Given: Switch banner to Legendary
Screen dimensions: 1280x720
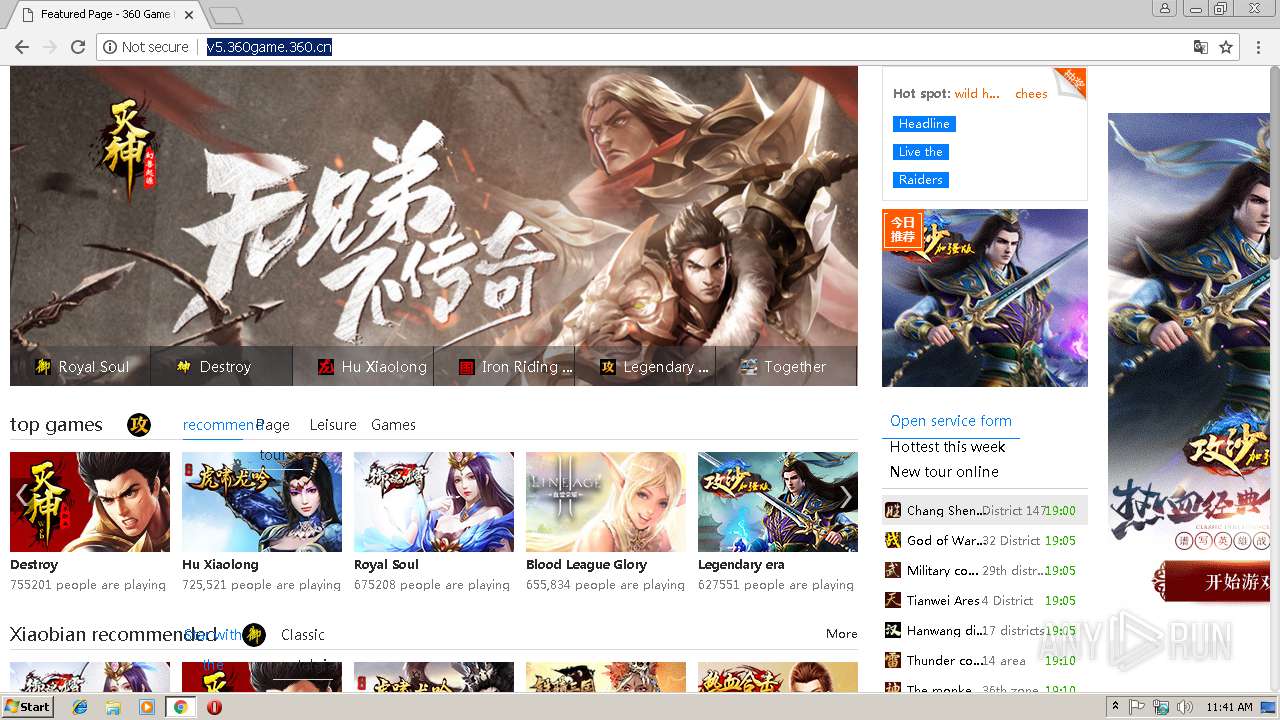Looking at the screenshot, I should pos(646,367).
